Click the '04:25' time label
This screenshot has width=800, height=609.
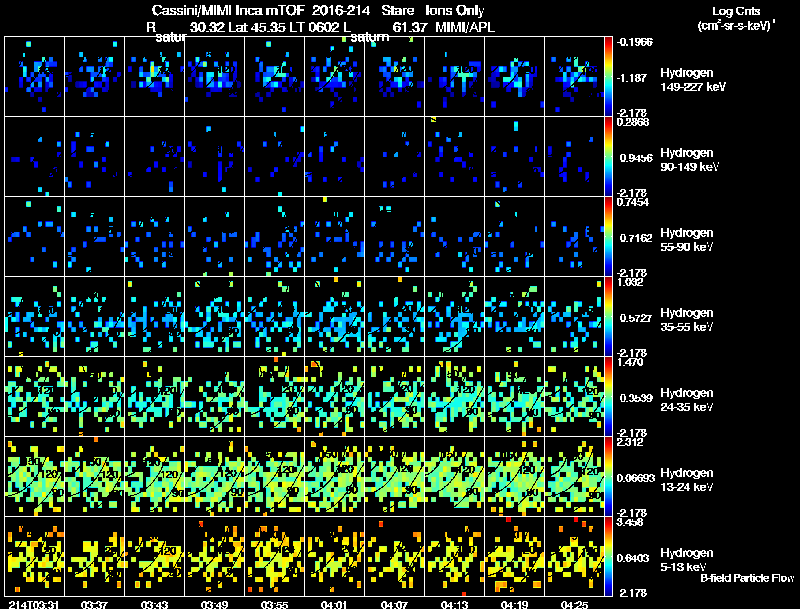tap(574, 604)
